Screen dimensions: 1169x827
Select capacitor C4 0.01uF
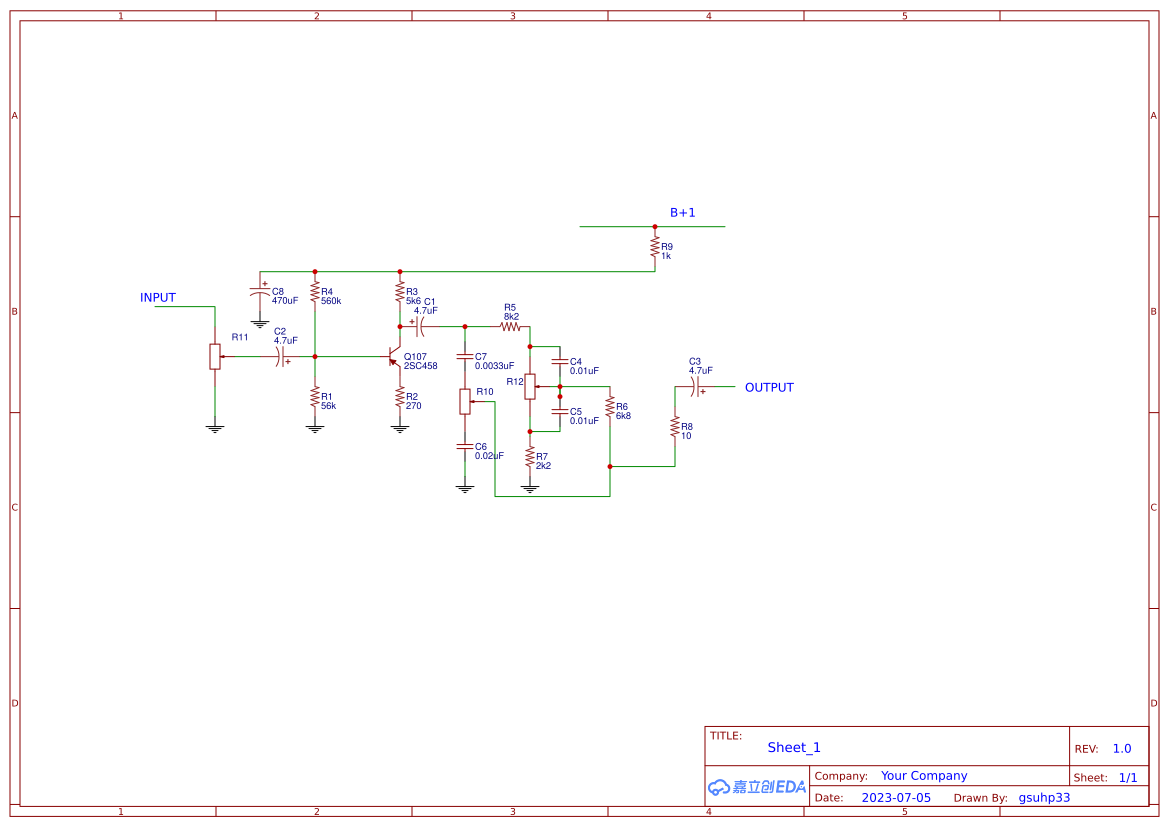(560, 362)
